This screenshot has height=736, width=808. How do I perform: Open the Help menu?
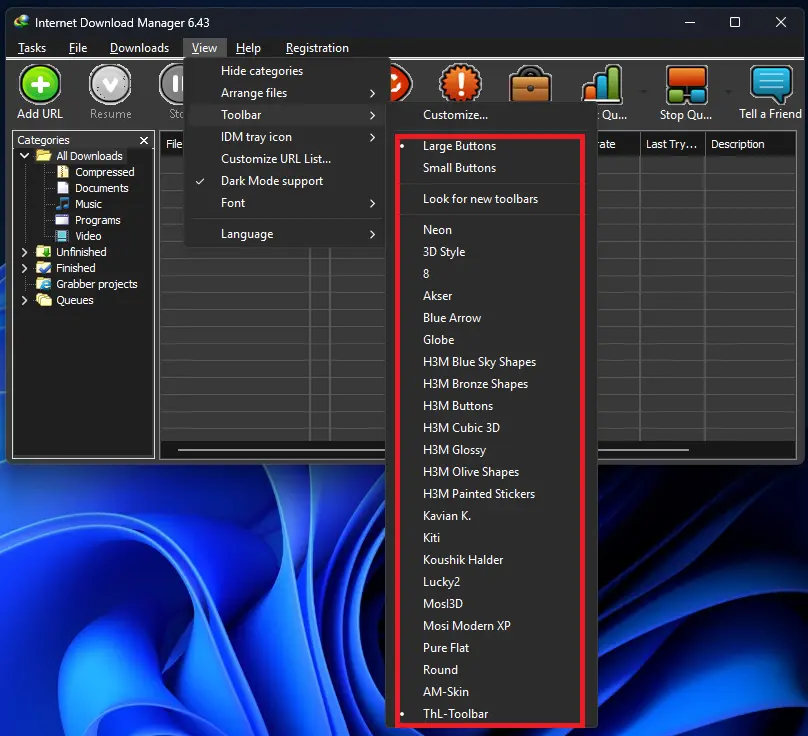coord(248,48)
